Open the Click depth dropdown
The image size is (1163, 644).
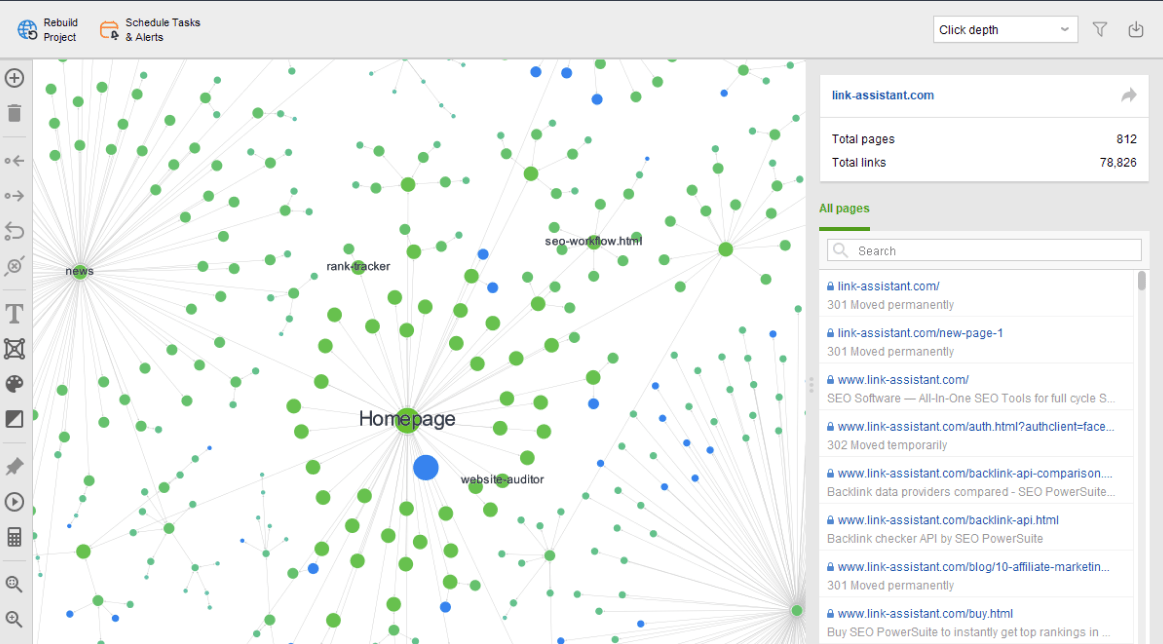click(x=1005, y=30)
